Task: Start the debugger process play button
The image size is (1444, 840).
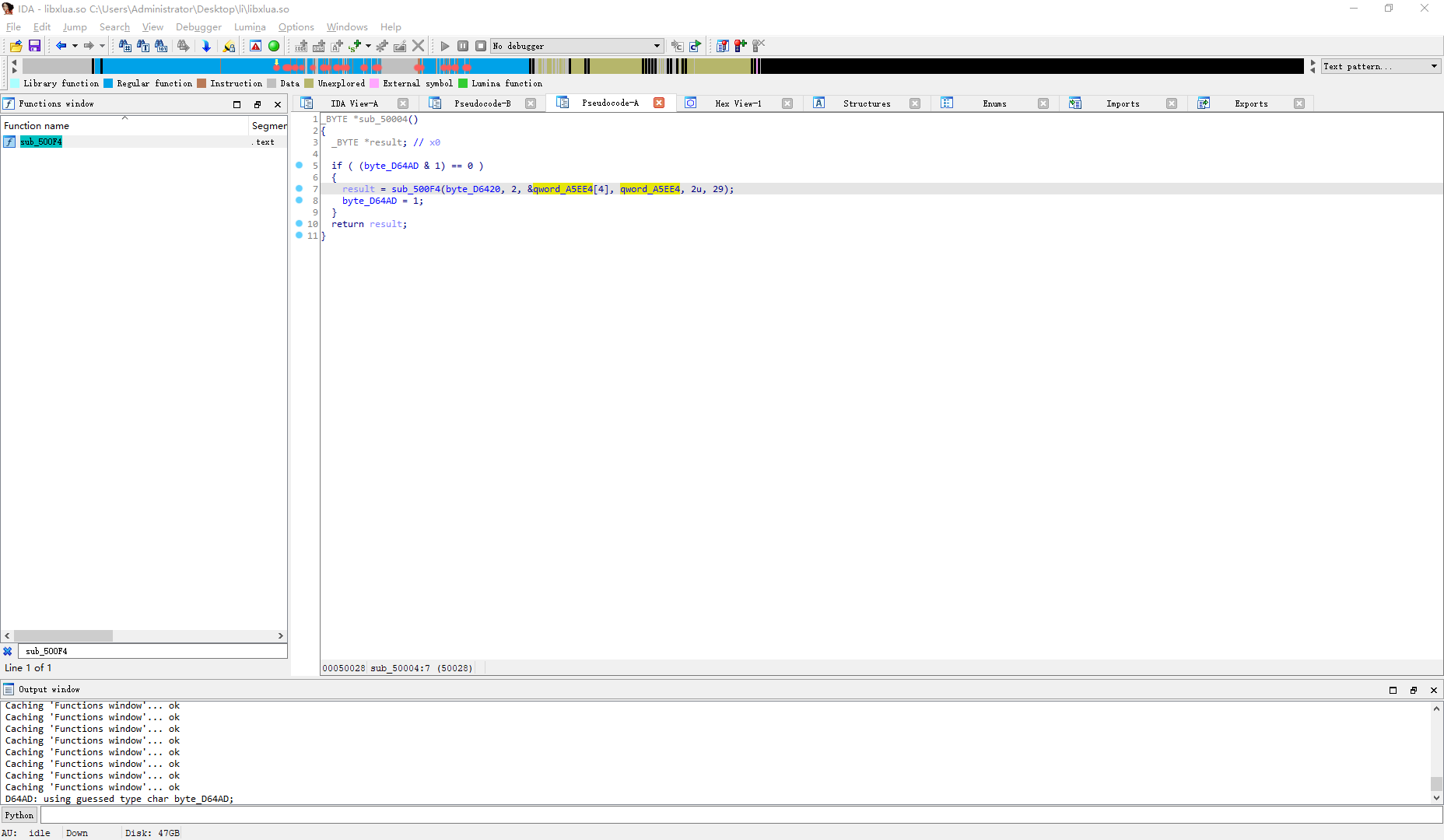Action: pyautogui.click(x=445, y=46)
